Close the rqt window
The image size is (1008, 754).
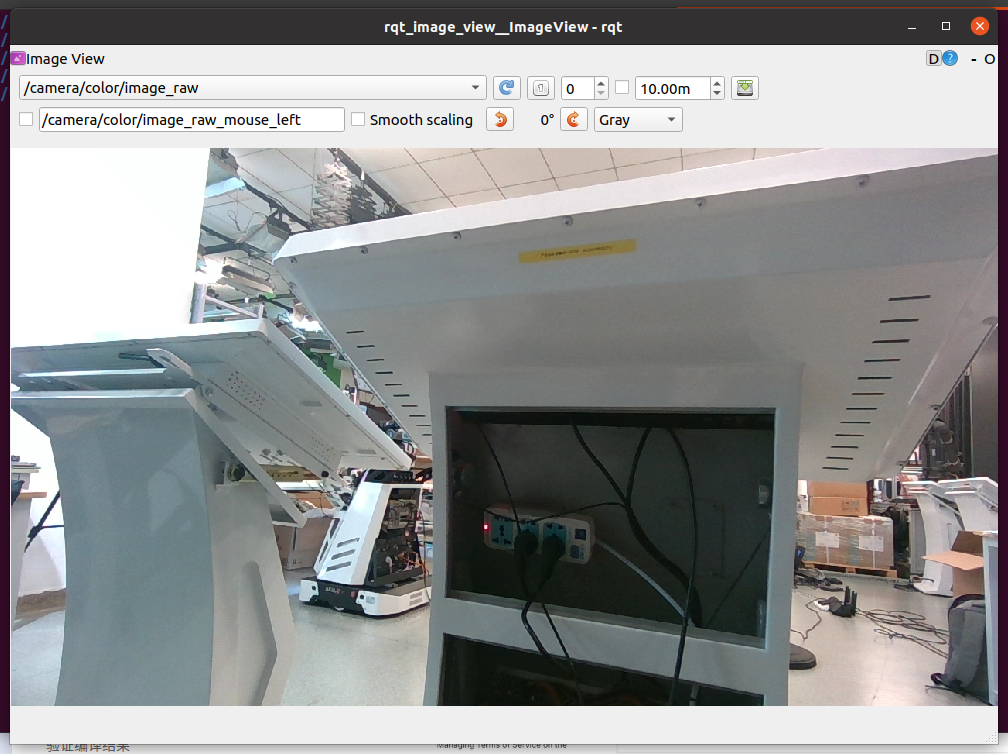coord(980,26)
